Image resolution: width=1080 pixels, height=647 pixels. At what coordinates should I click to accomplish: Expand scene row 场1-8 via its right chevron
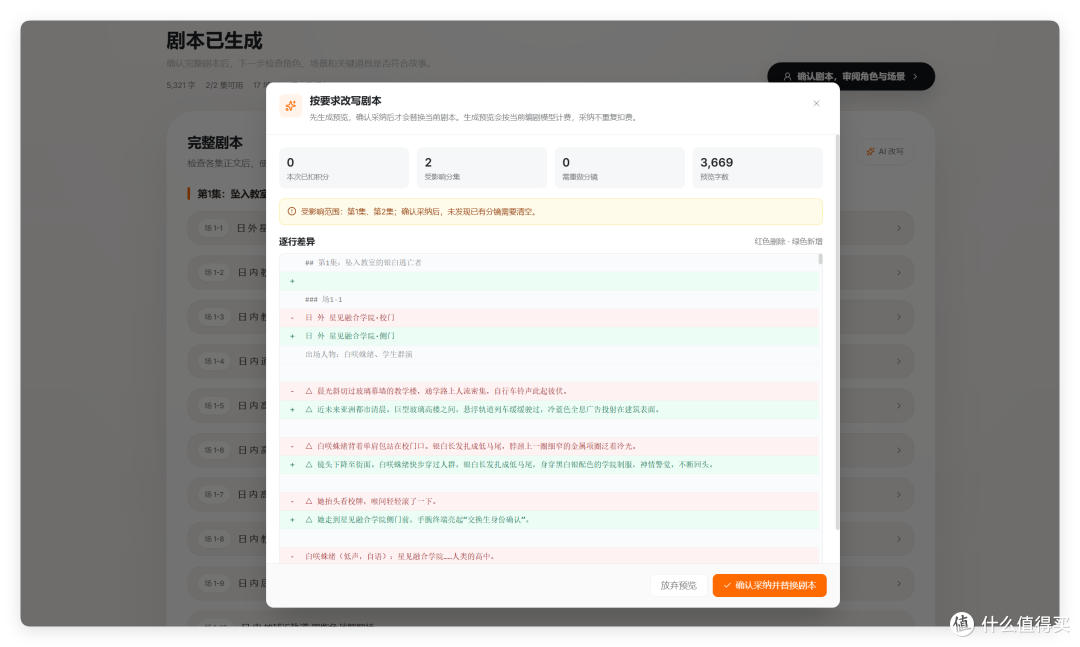(x=899, y=539)
